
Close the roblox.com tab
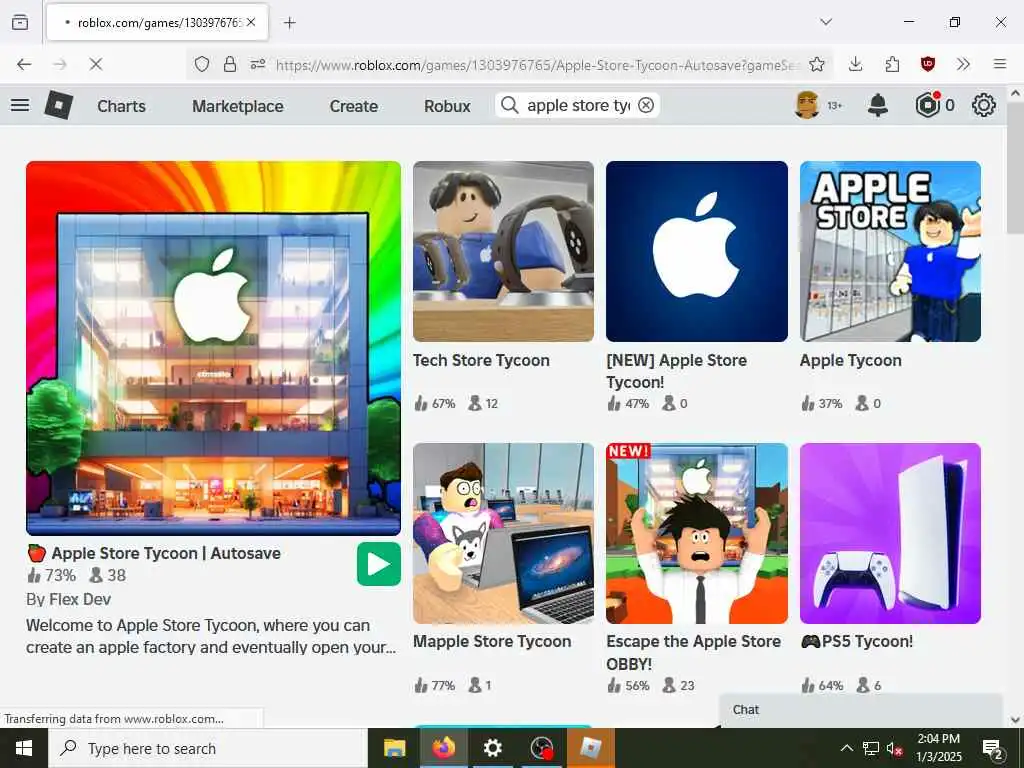click(251, 22)
